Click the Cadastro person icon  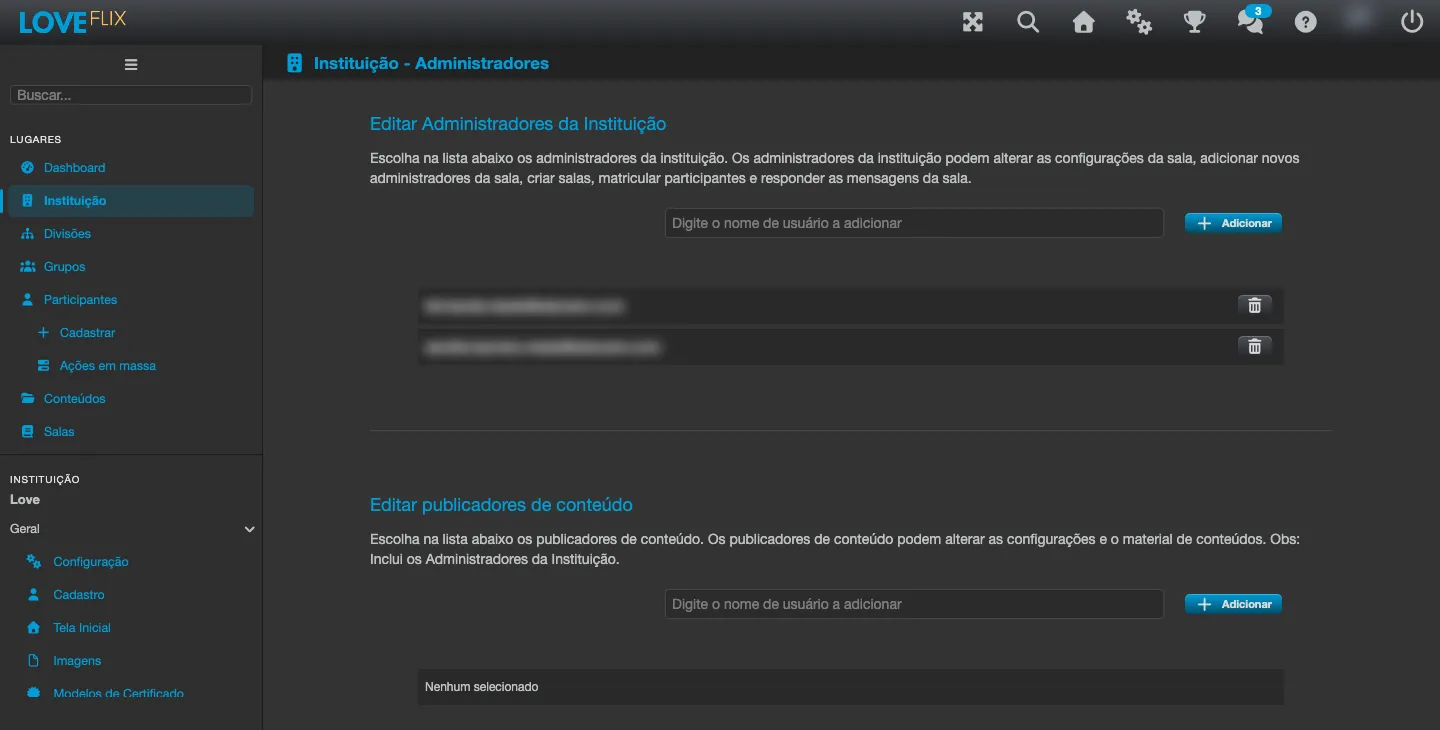(34, 595)
